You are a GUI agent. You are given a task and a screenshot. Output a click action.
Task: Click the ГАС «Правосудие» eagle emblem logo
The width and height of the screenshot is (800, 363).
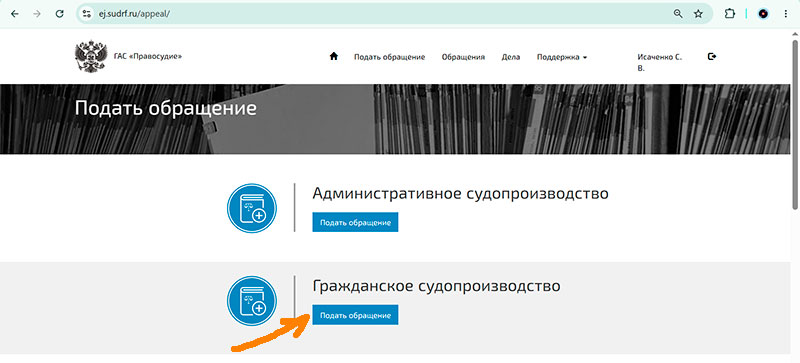point(91,56)
